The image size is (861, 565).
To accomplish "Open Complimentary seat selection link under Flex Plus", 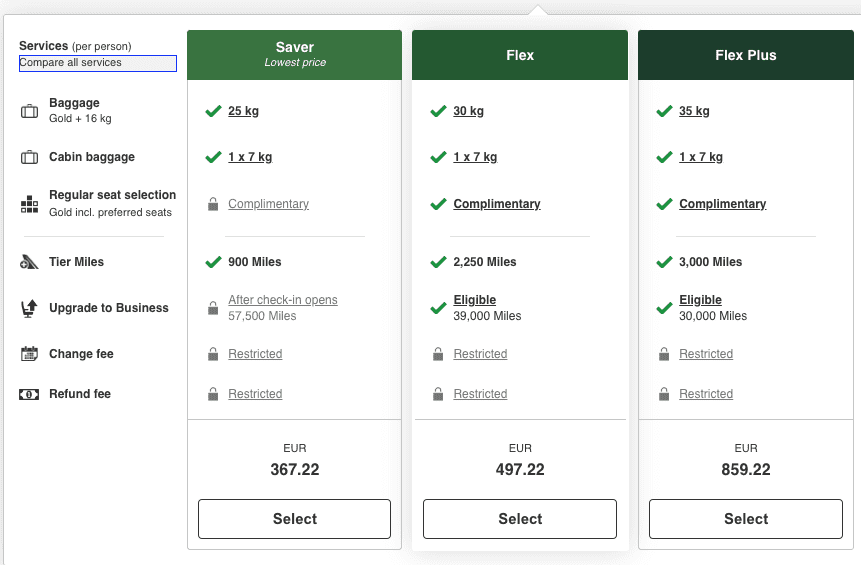I will 723,204.
